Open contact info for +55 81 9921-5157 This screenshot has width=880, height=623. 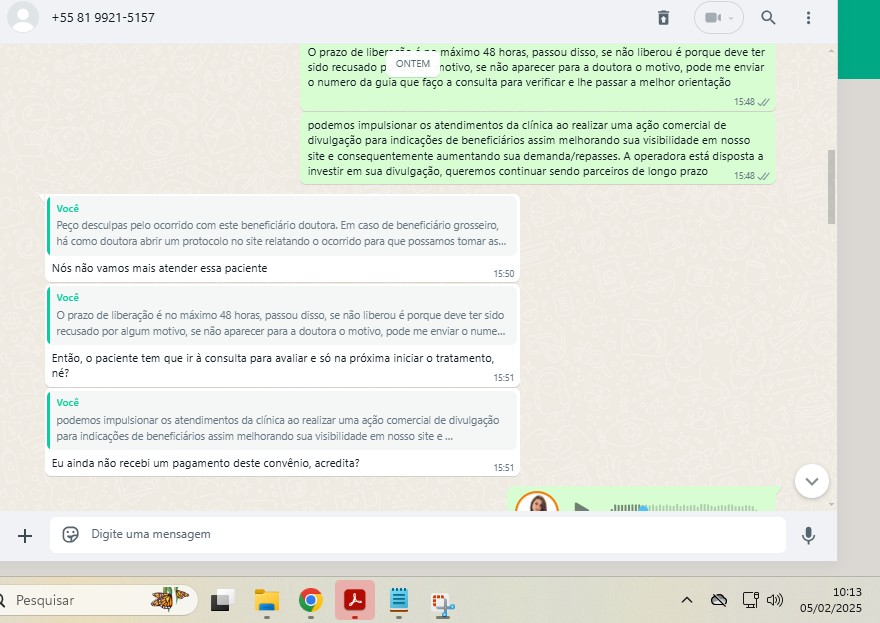[x=103, y=18]
